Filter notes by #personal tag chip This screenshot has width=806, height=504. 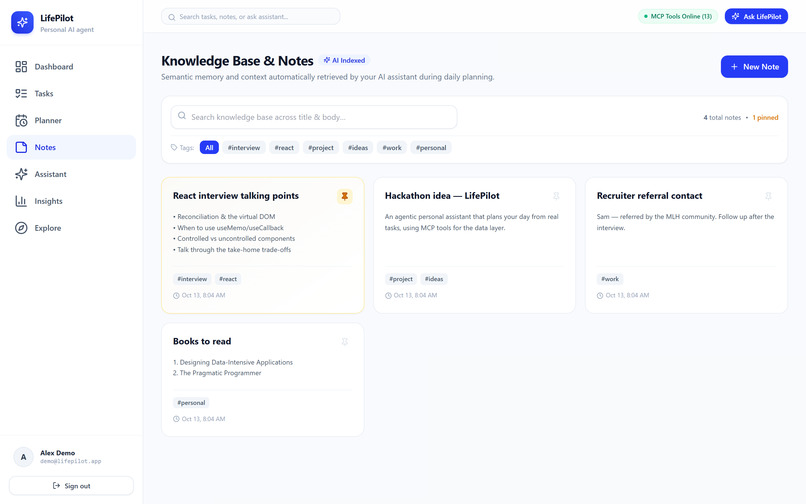point(431,148)
